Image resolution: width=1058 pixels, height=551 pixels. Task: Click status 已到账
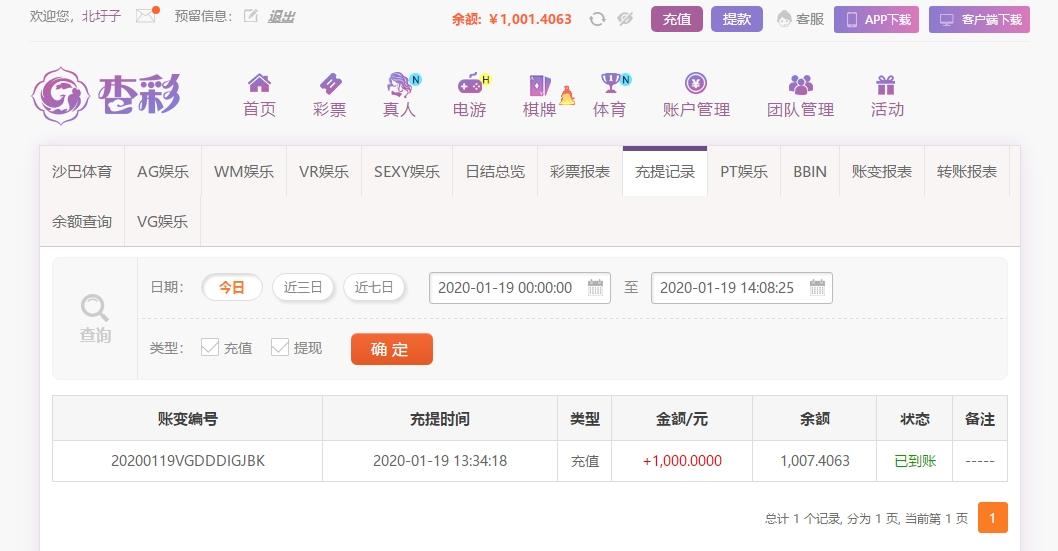915,461
